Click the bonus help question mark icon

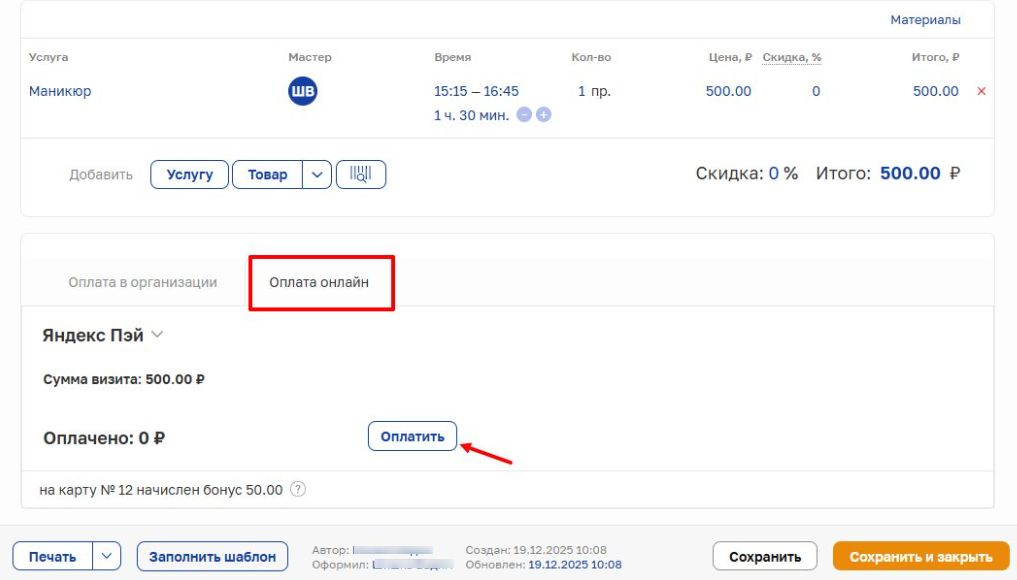(x=297, y=490)
